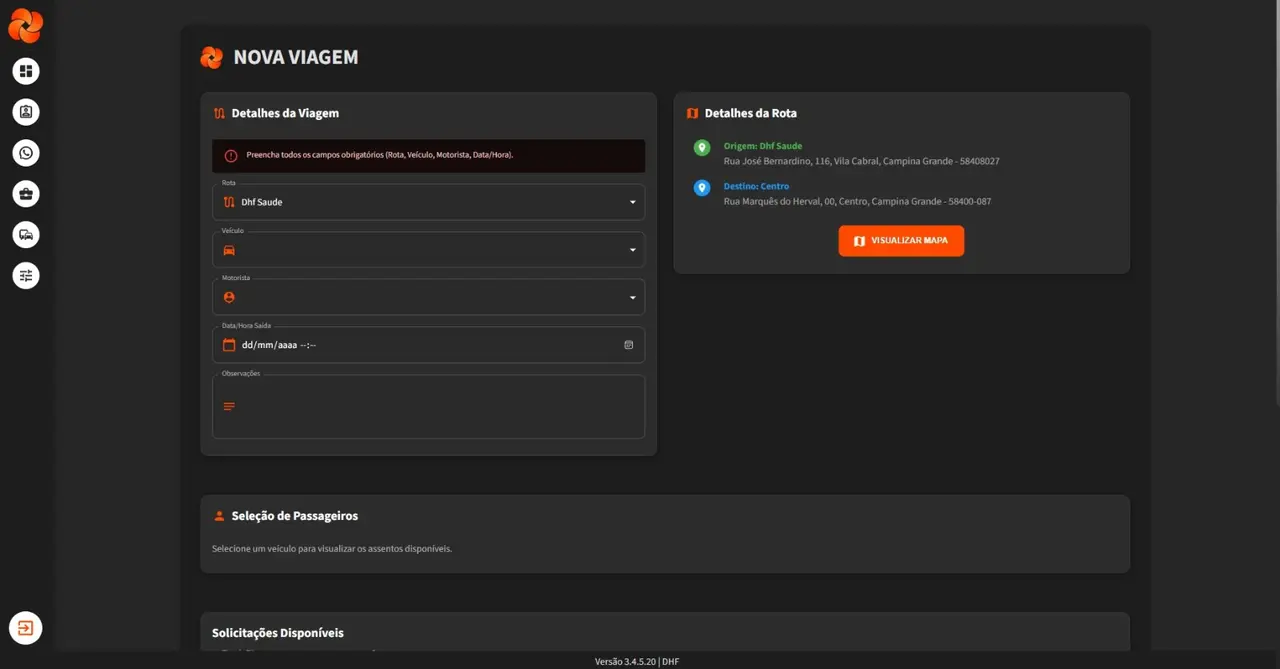Open the Rota dropdown showing Dhf Saude
The width and height of the screenshot is (1280, 669).
point(428,202)
